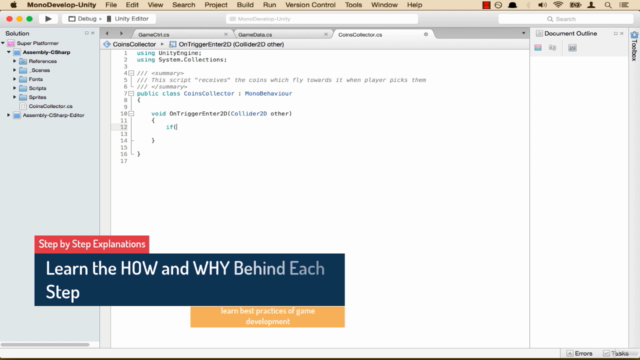Open the Edit menu
Viewport: 640px width, 360px height.
coord(132,5)
